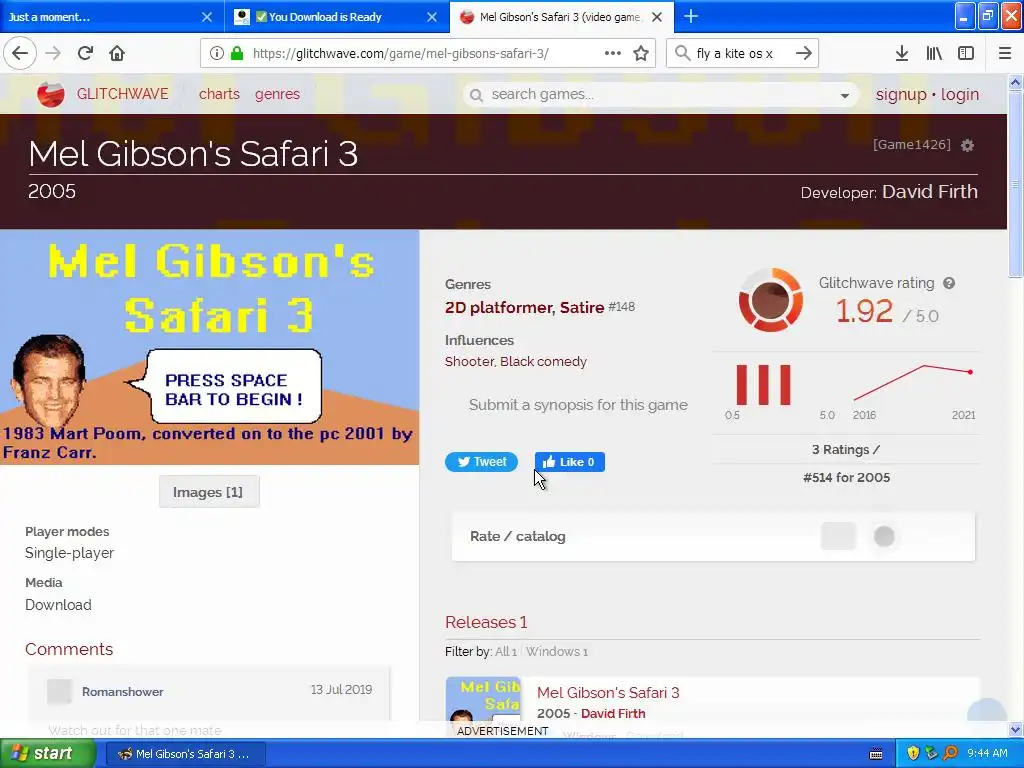Close the 'You Download is Ready' tab
The image size is (1024, 768).
(x=432, y=16)
